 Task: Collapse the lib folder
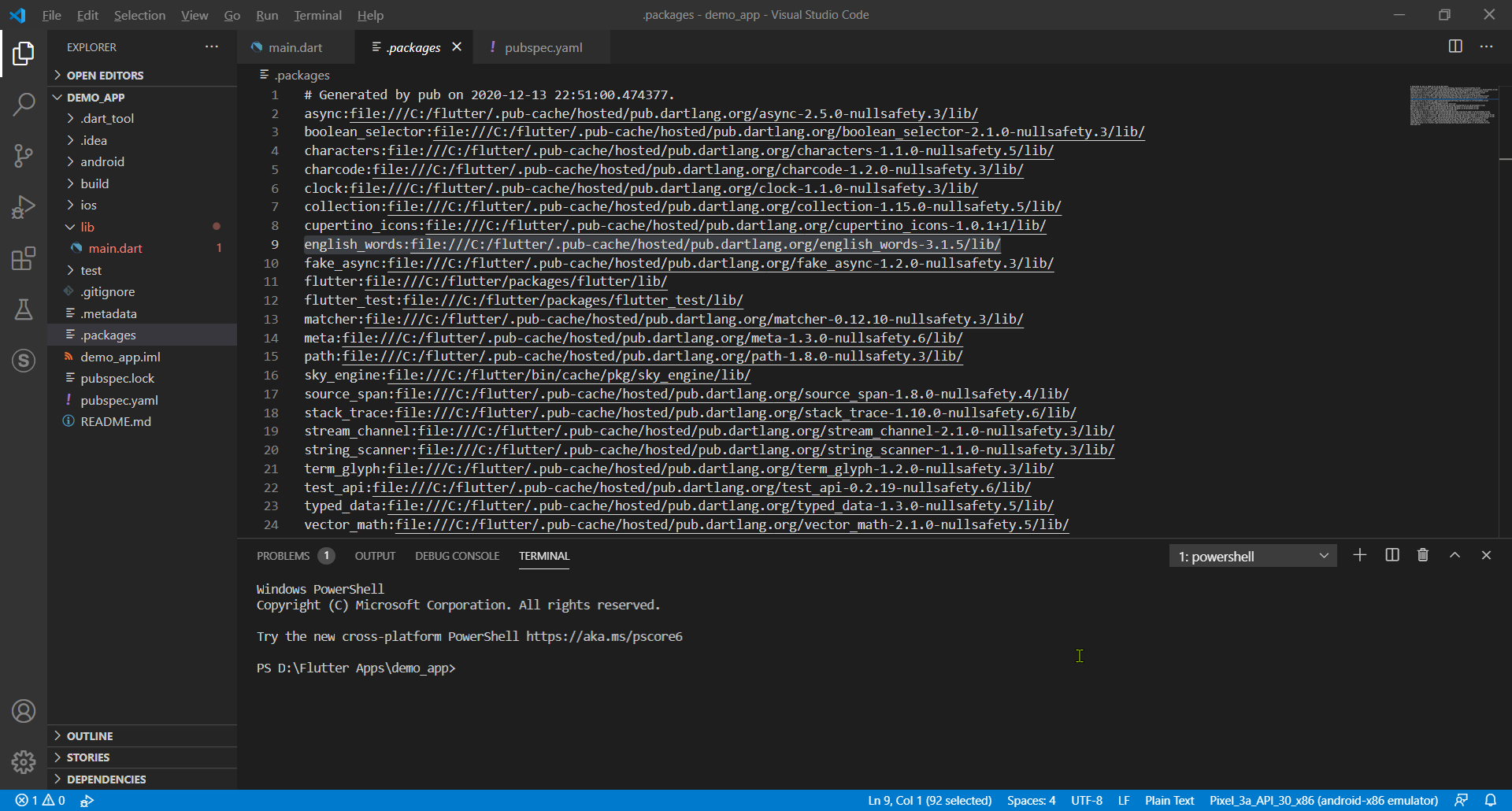142,227
